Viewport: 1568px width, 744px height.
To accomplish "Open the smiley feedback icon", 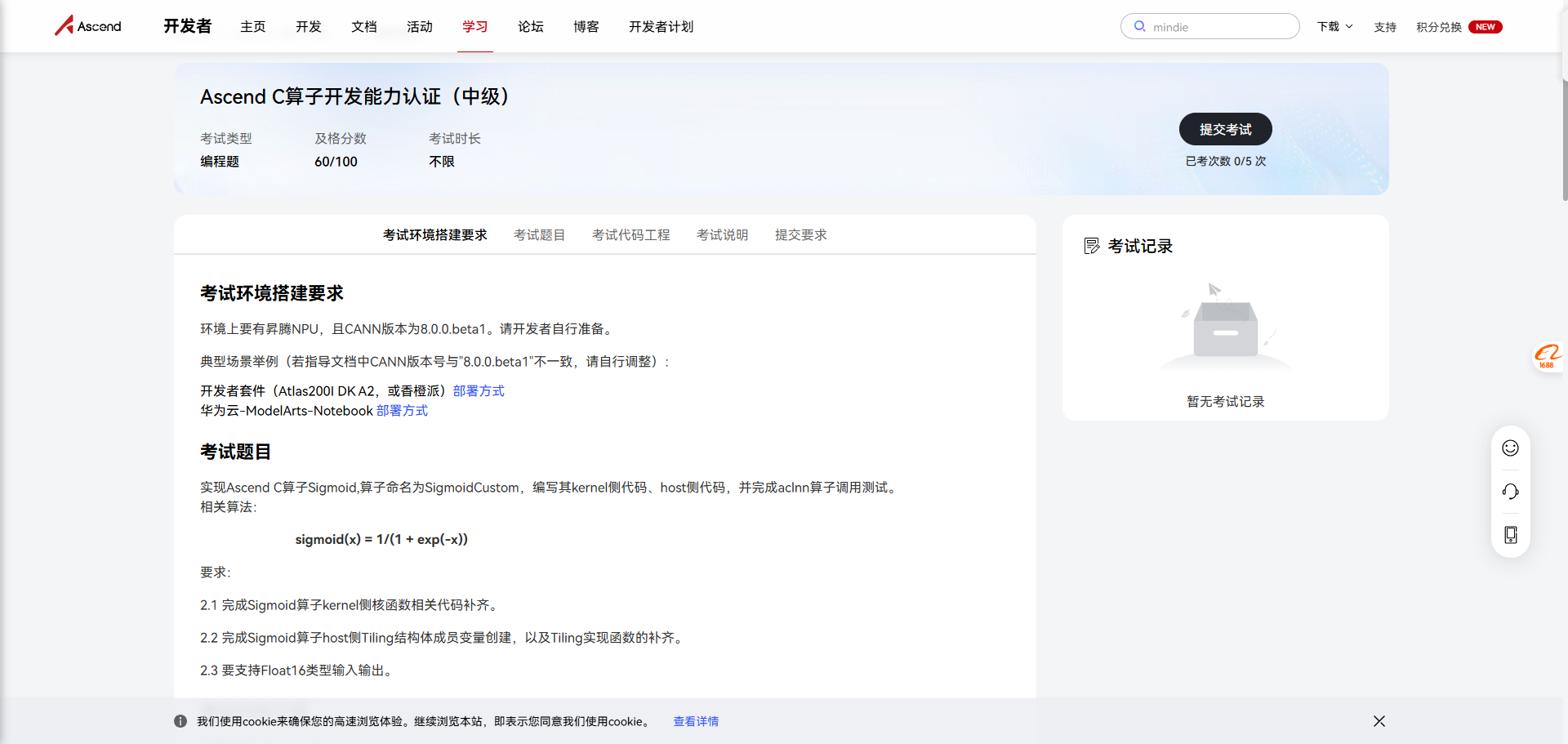I will (1510, 448).
